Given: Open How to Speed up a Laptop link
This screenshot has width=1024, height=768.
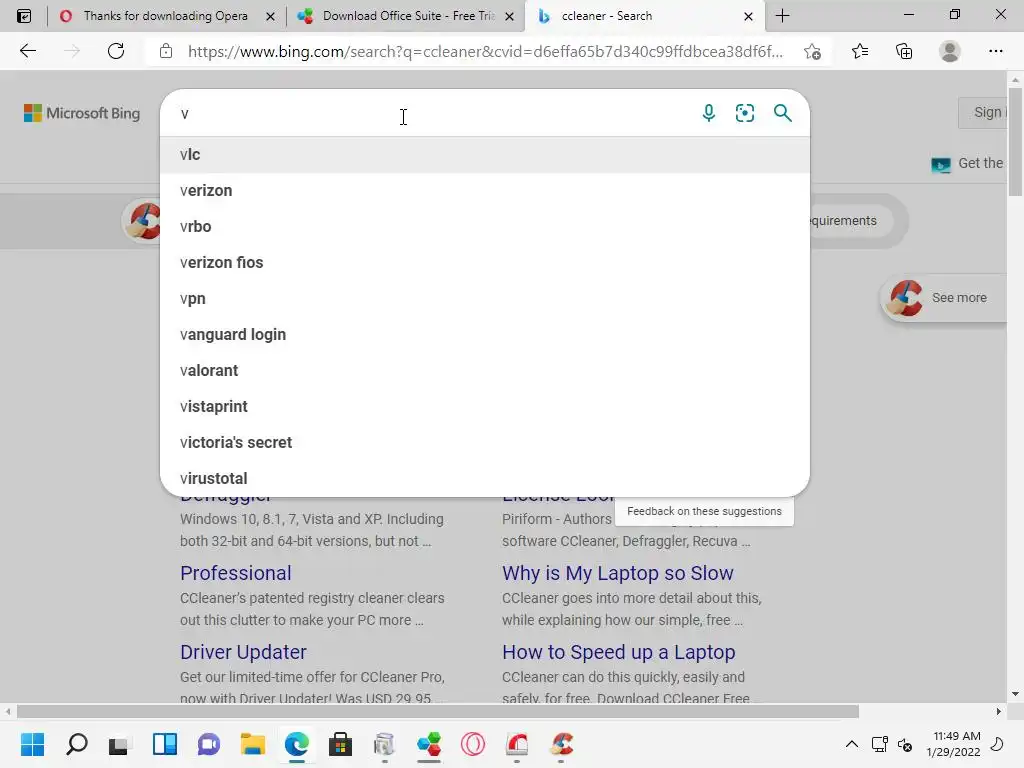Looking at the screenshot, I should [618, 652].
